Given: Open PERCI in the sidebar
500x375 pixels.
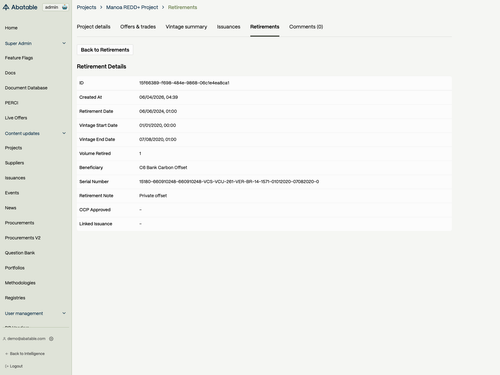Looking at the screenshot, I should click(12, 103).
